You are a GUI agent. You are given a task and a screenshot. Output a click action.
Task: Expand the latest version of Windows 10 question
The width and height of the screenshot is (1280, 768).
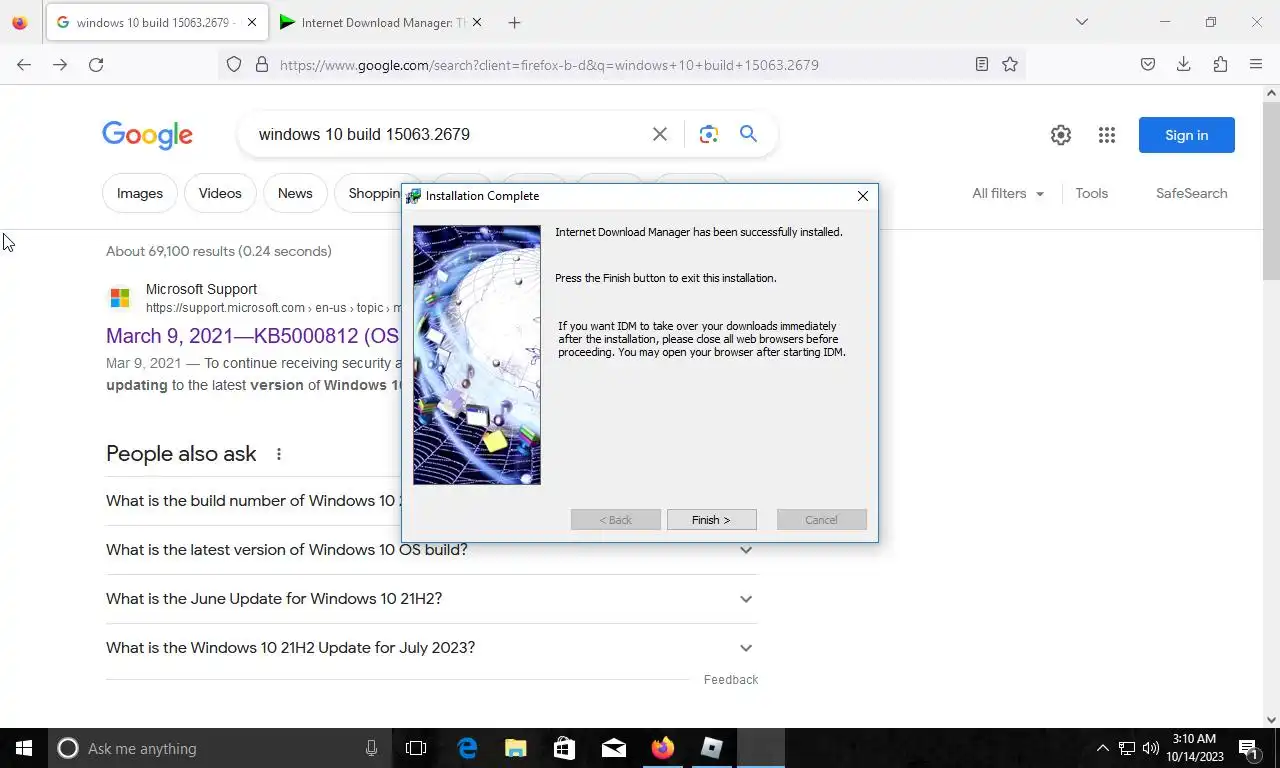coord(431,550)
